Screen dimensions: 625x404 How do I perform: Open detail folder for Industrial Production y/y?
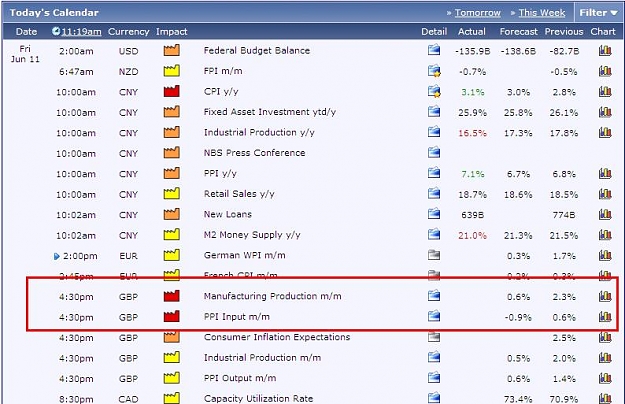(x=434, y=132)
